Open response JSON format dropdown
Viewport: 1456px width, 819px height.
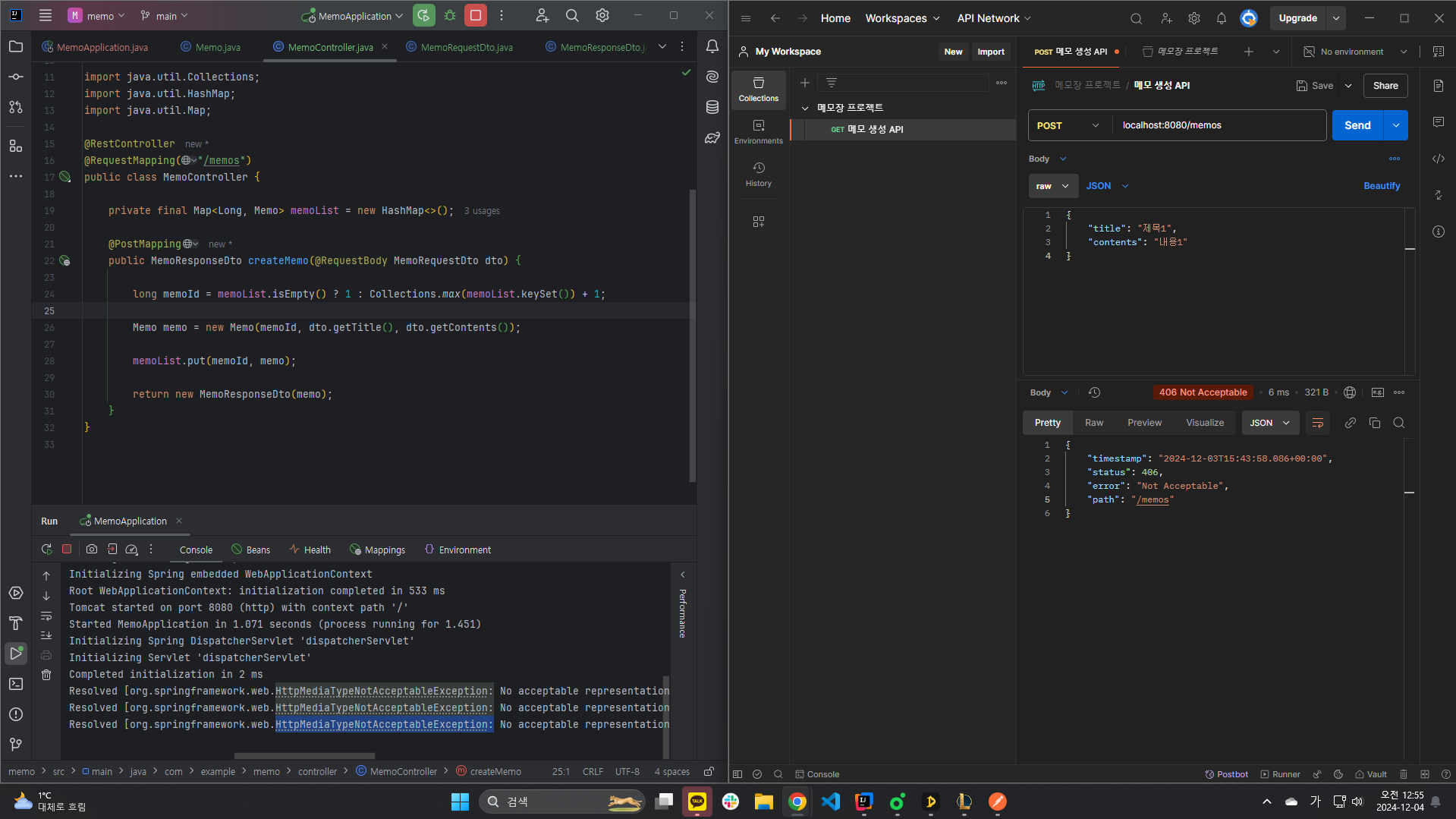pos(1270,423)
